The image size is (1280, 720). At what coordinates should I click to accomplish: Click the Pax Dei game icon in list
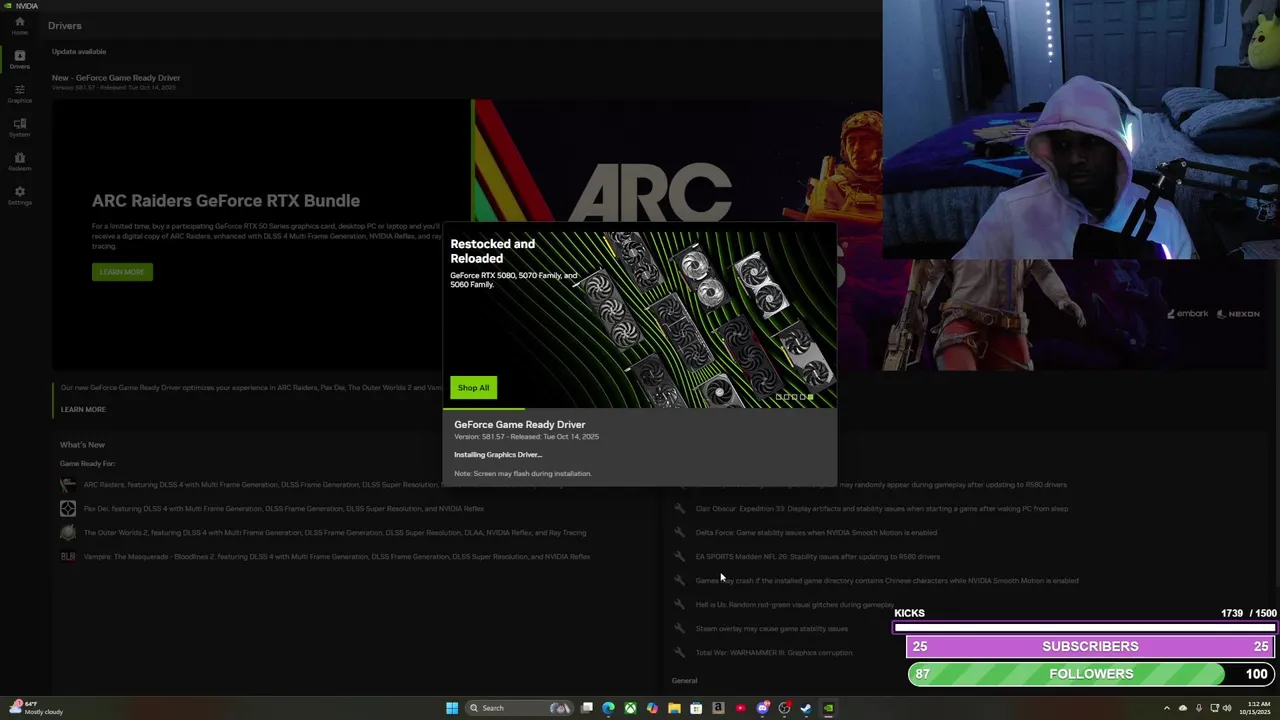click(68, 509)
